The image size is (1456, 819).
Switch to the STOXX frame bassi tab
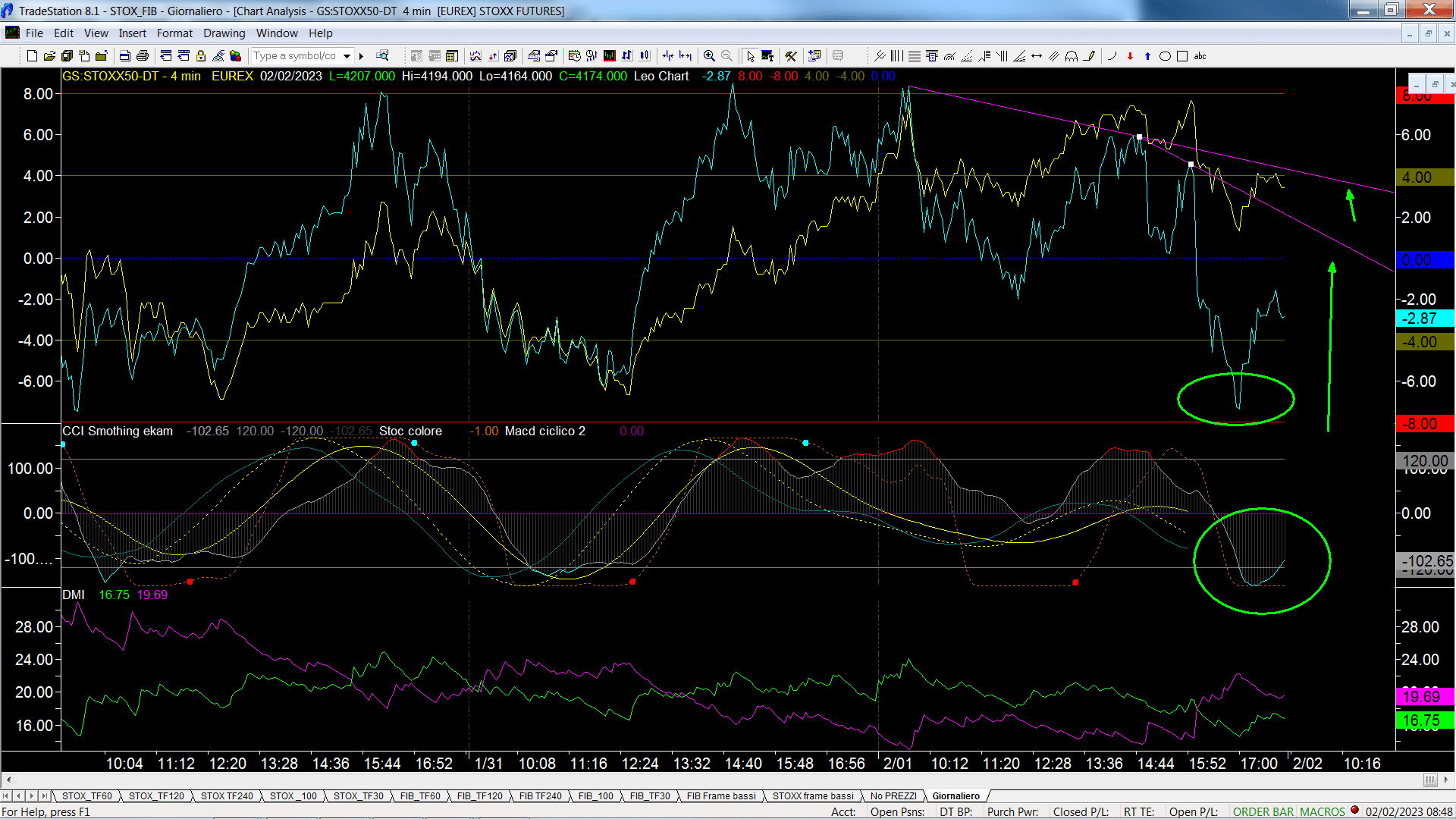coord(813,795)
